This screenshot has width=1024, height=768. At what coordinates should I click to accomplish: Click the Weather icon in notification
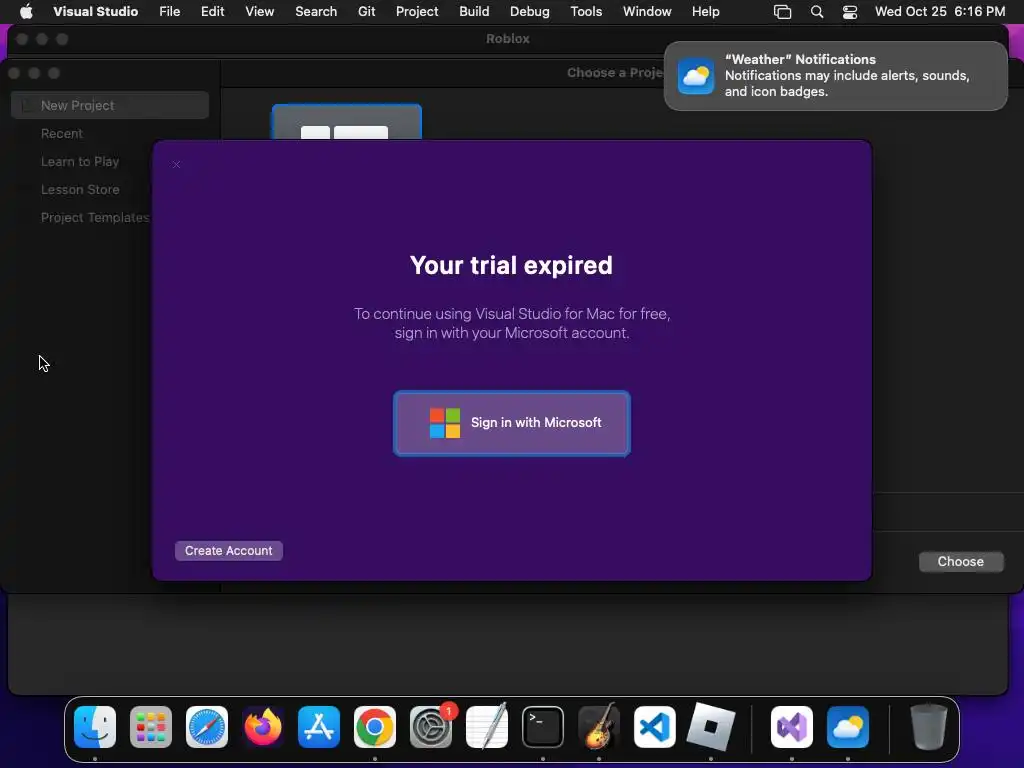[696, 76]
